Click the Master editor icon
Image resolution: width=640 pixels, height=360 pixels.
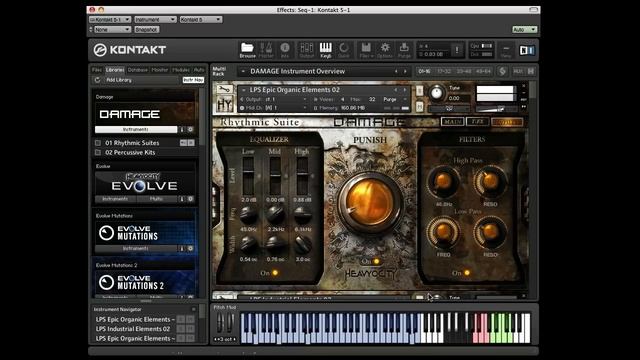click(x=266, y=50)
